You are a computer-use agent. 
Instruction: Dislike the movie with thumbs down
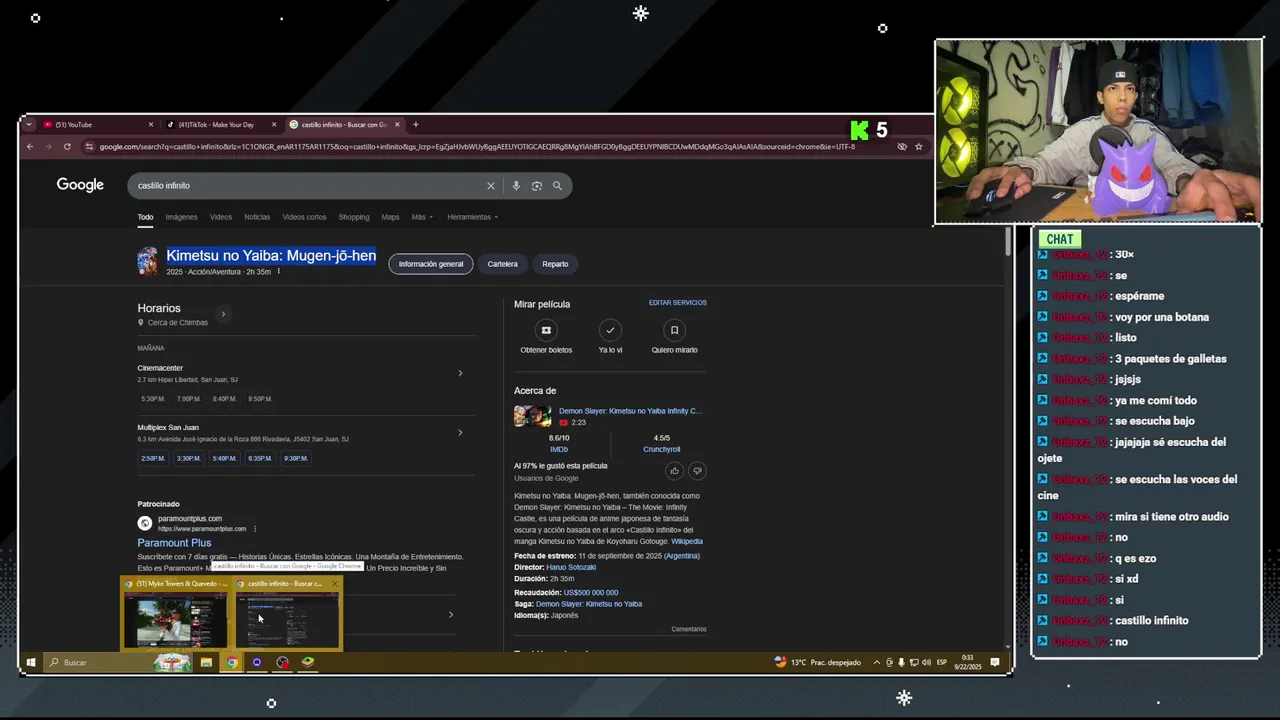(697, 470)
